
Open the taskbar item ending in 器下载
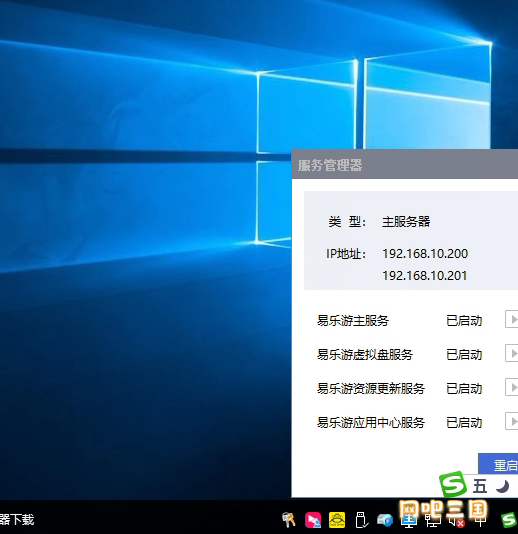(17, 520)
